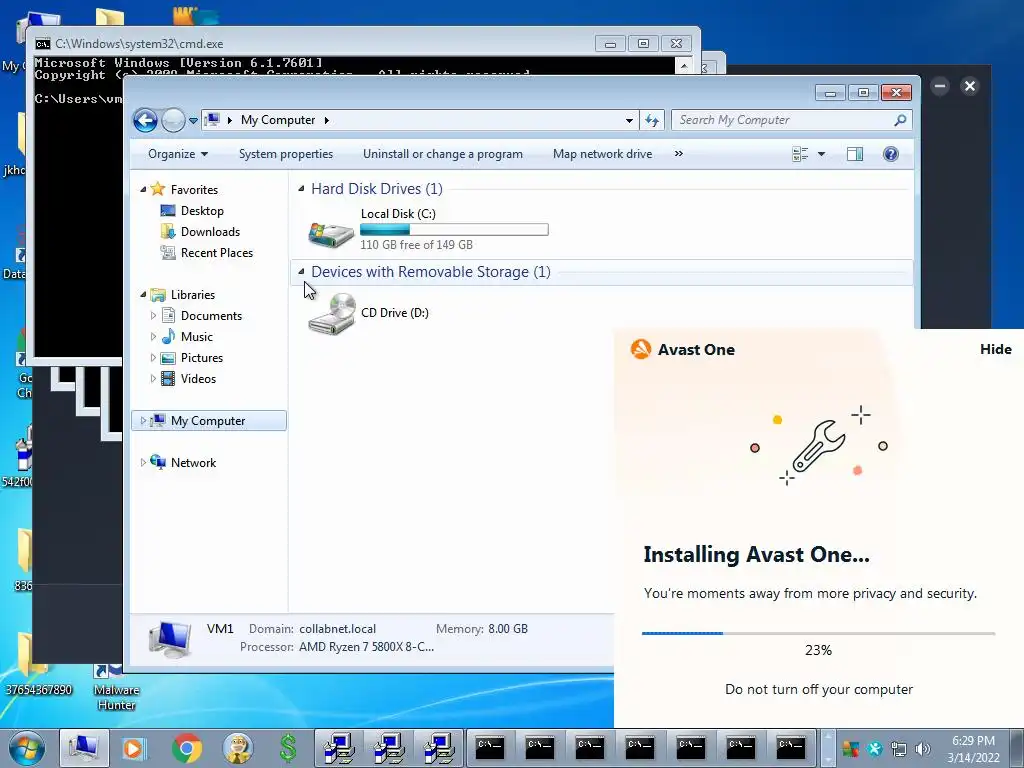The image size is (1024, 768).
Task: Expand My Computer in navigation pane
Action: tap(144, 421)
